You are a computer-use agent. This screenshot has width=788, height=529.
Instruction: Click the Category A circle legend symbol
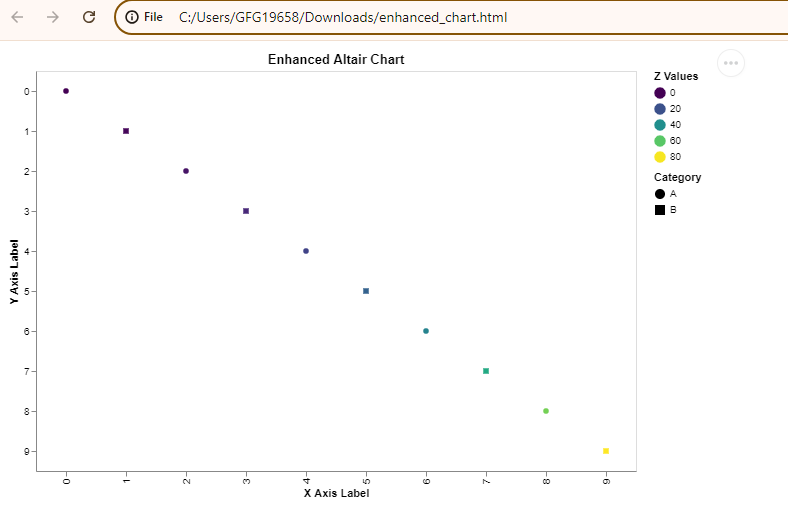point(660,193)
